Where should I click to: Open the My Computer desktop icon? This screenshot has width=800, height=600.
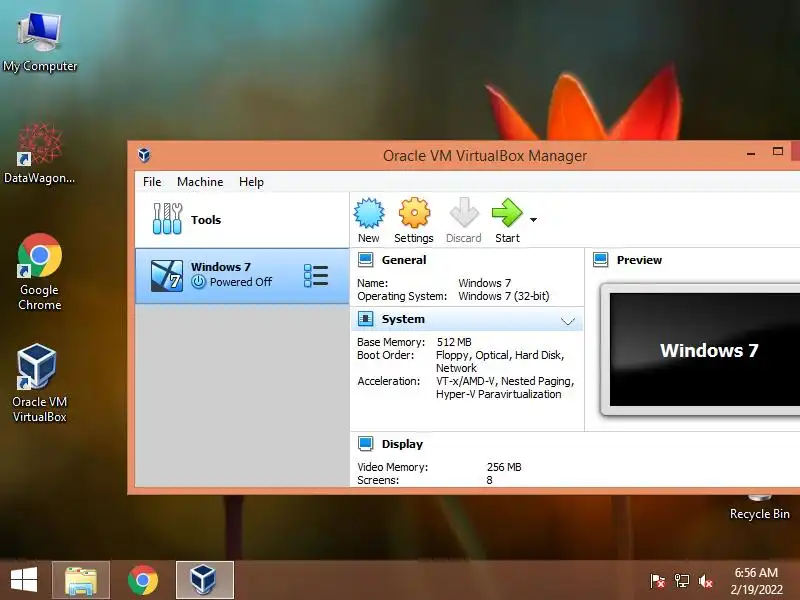pos(40,43)
